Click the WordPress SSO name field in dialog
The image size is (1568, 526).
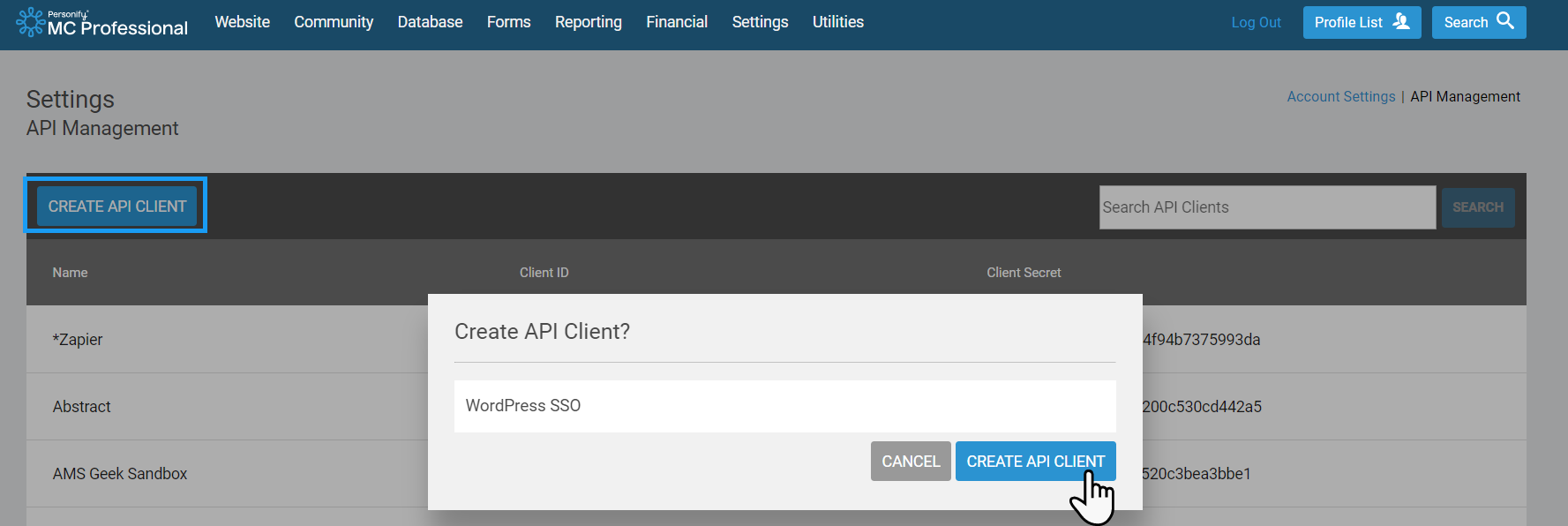784,406
